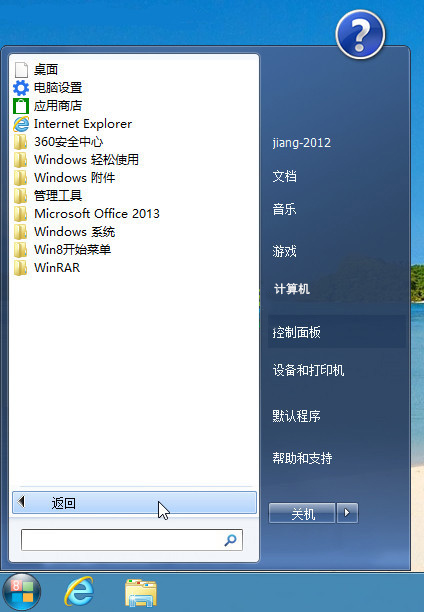Click the folder icon beside Microsoft Office 2013

pos(21,213)
